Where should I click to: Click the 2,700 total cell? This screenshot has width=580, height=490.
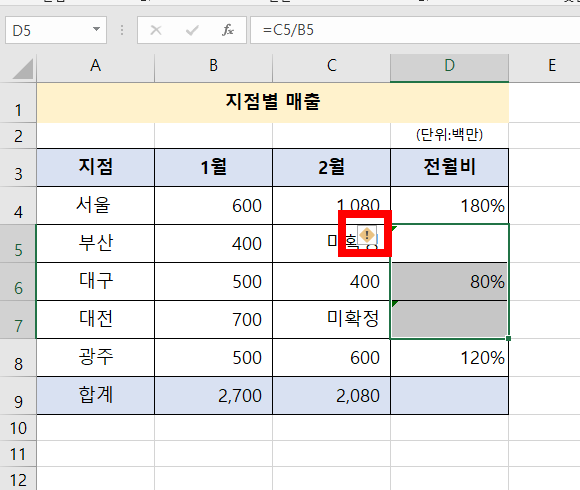(x=213, y=396)
